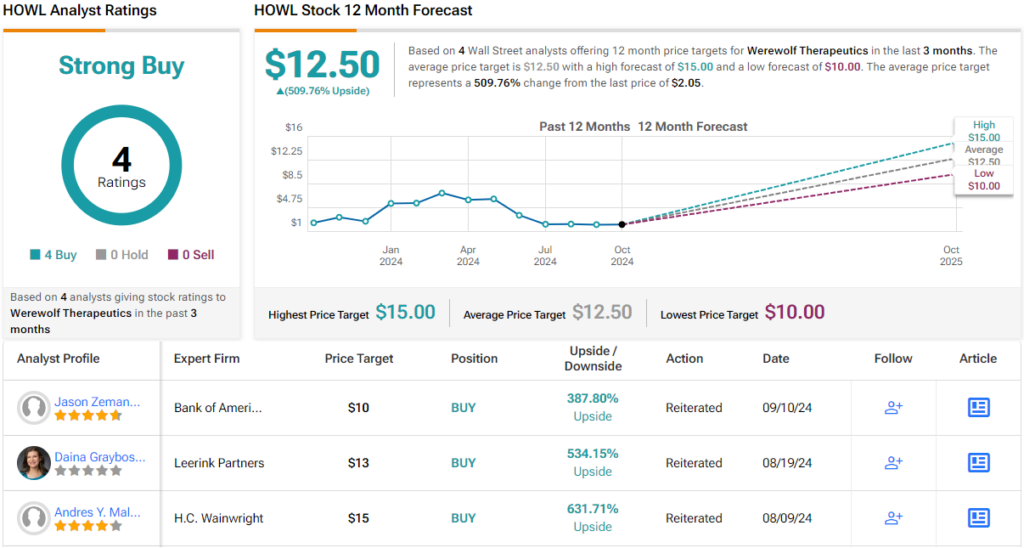The height and width of the screenshot is (548, 1024).
Task: Follow analyst Daina Graybosch
Action: (893, 463)
